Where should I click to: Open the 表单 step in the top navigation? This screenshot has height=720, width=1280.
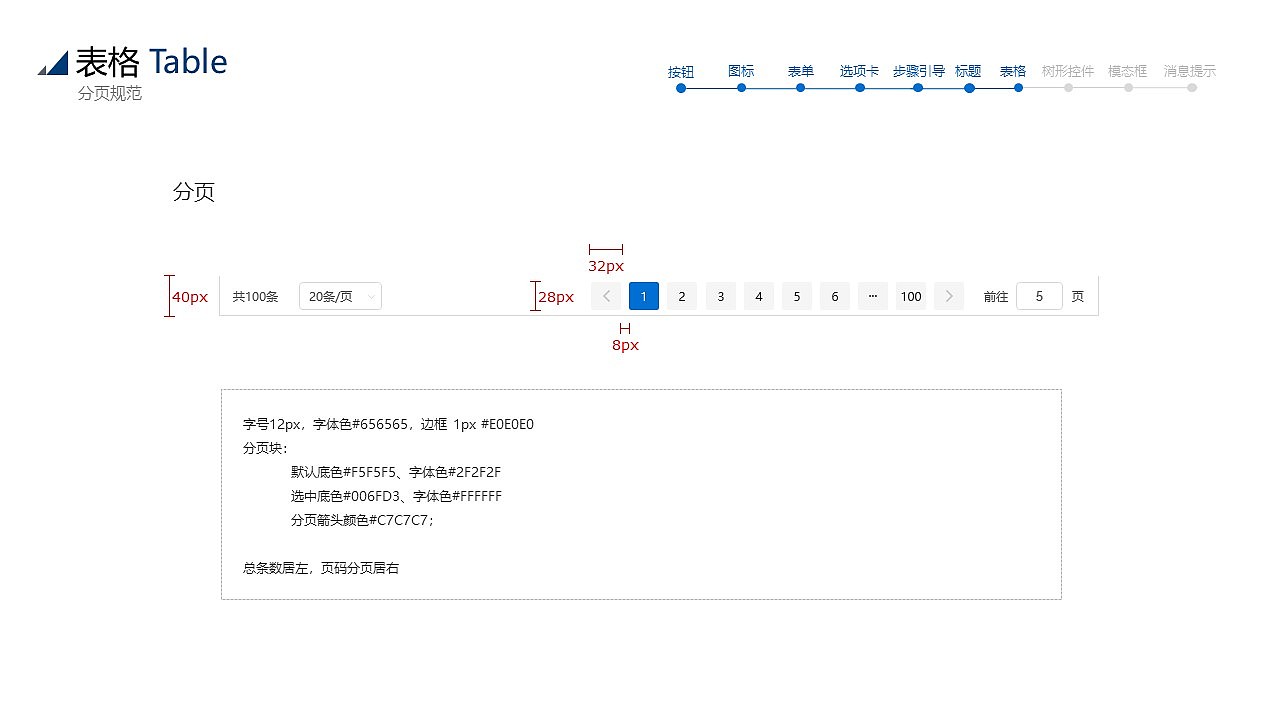click(801, 71)
